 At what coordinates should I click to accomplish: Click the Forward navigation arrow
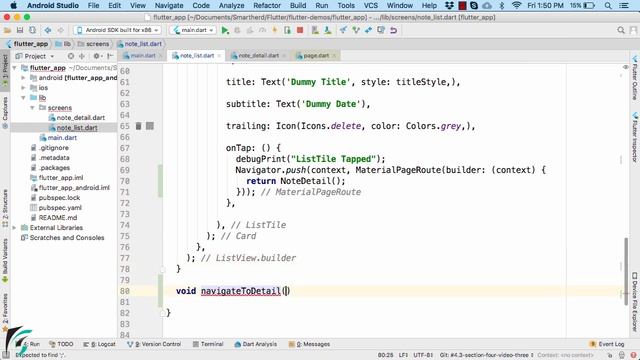[x=60, y=30]
